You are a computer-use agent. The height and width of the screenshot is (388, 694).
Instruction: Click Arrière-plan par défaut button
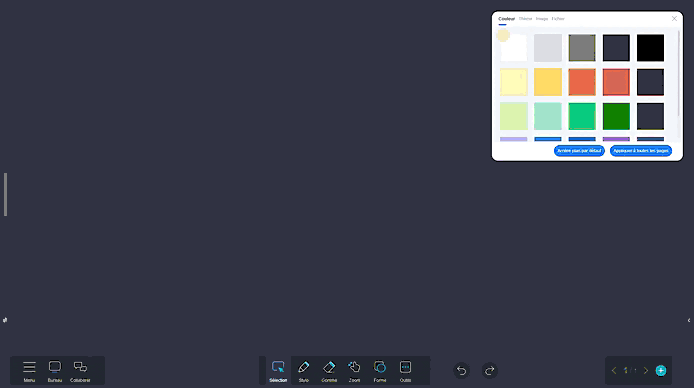pos(579,151)
